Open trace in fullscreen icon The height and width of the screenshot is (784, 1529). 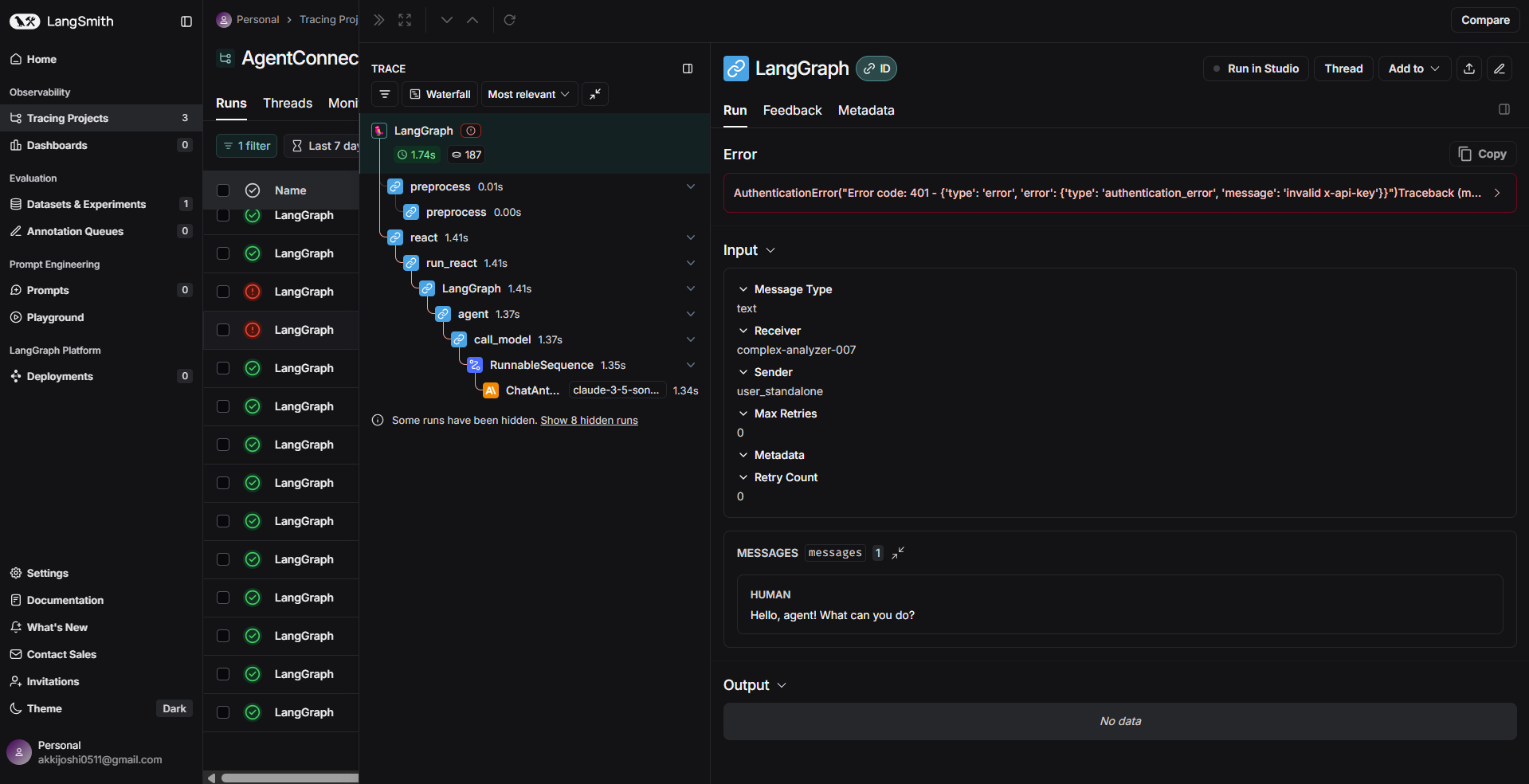[405, 20]
